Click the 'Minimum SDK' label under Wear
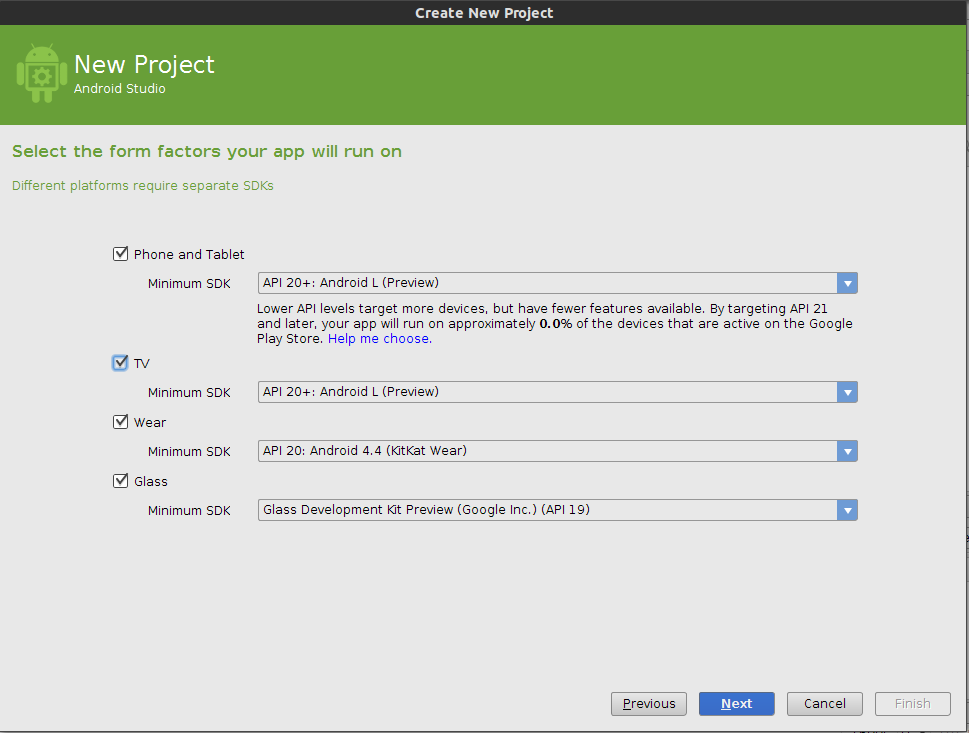This screenshot has width=969, height=733. [189, 452]
